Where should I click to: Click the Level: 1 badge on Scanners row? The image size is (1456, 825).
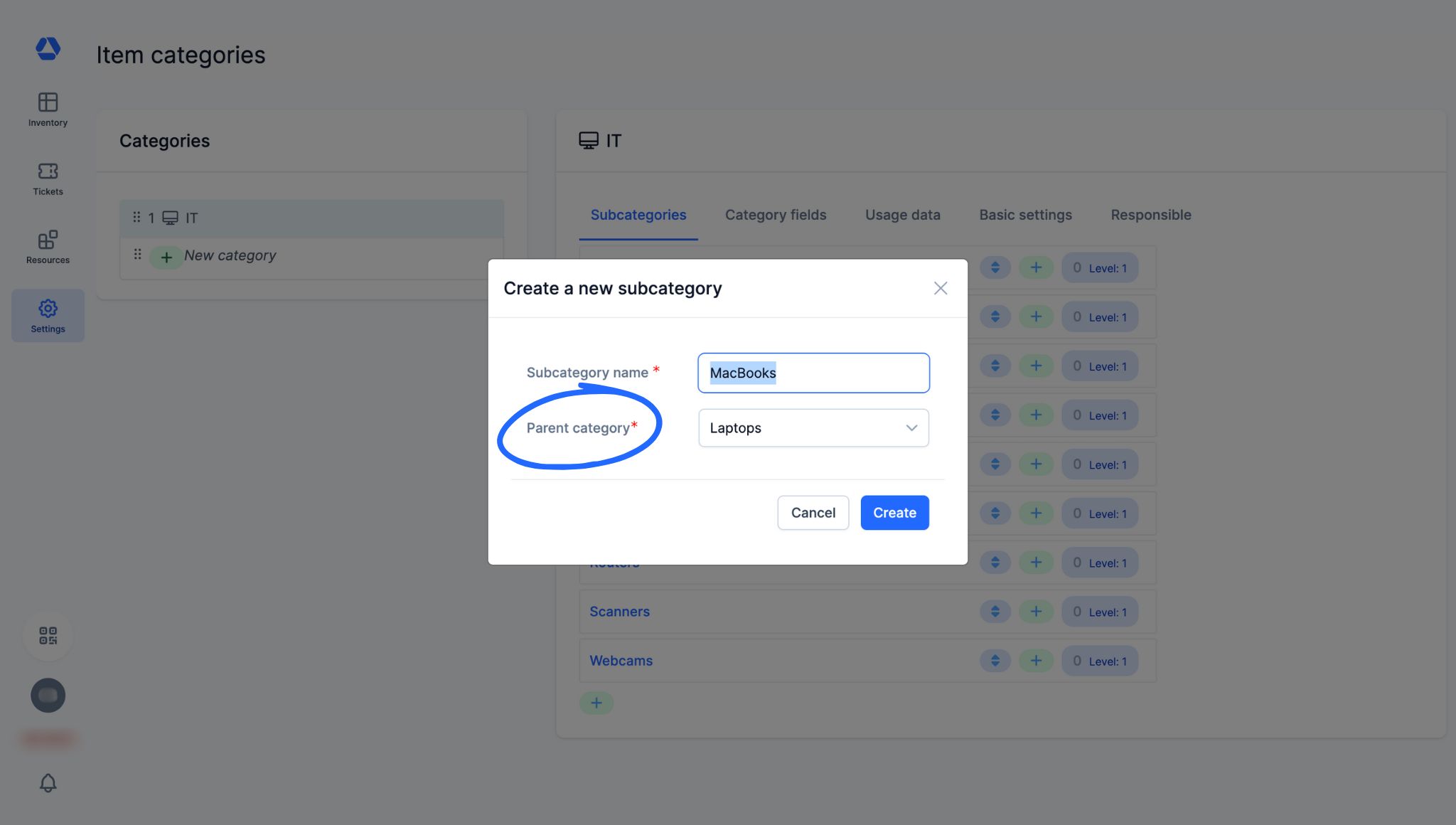(1100, 612)
